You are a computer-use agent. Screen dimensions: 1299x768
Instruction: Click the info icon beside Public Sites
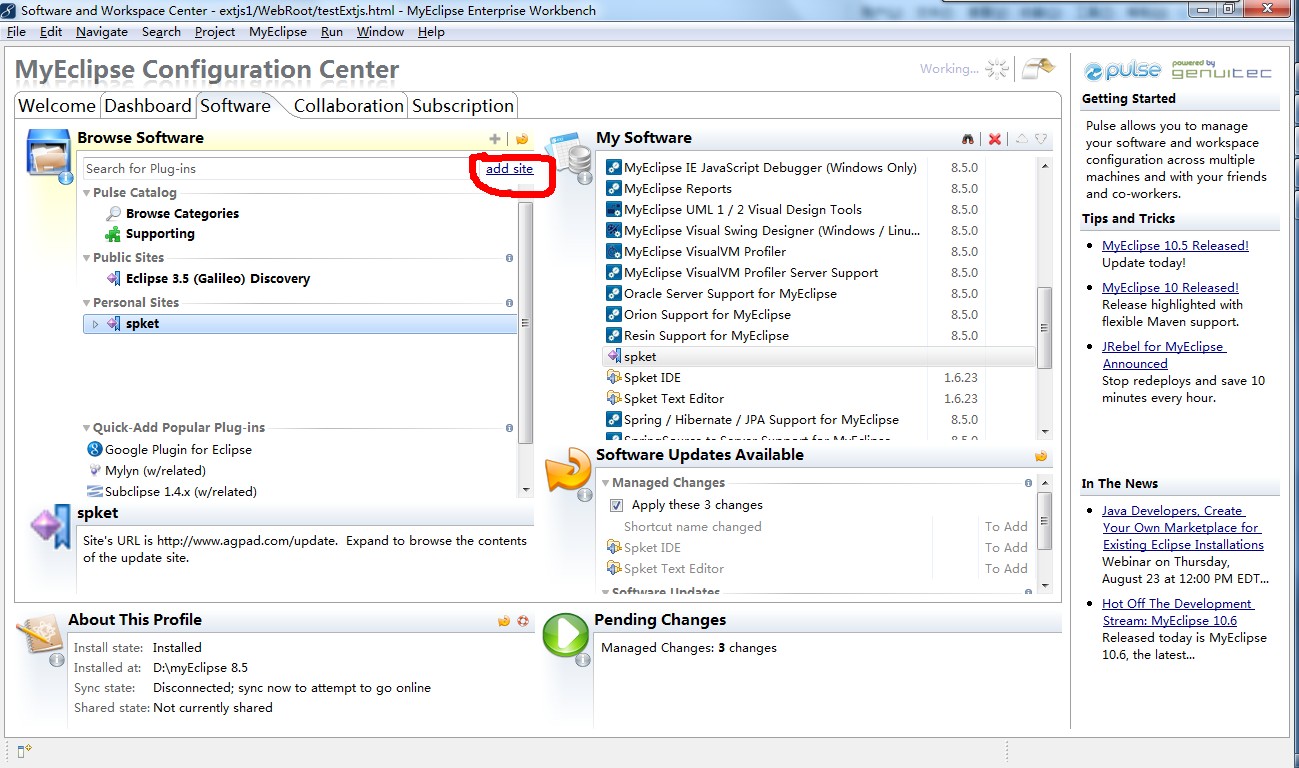pyautogui.click(x=509, y=258)
